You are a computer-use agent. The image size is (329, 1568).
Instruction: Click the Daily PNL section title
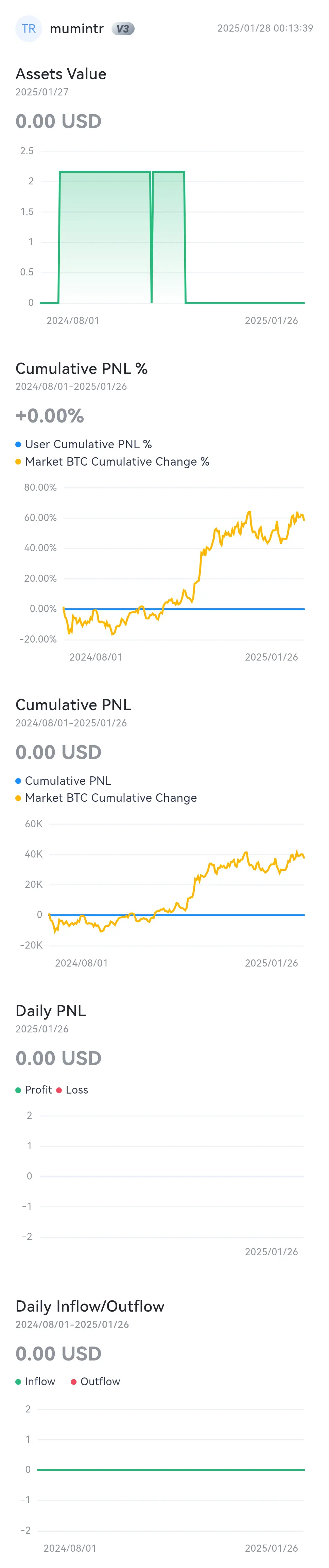(51, 1010)
